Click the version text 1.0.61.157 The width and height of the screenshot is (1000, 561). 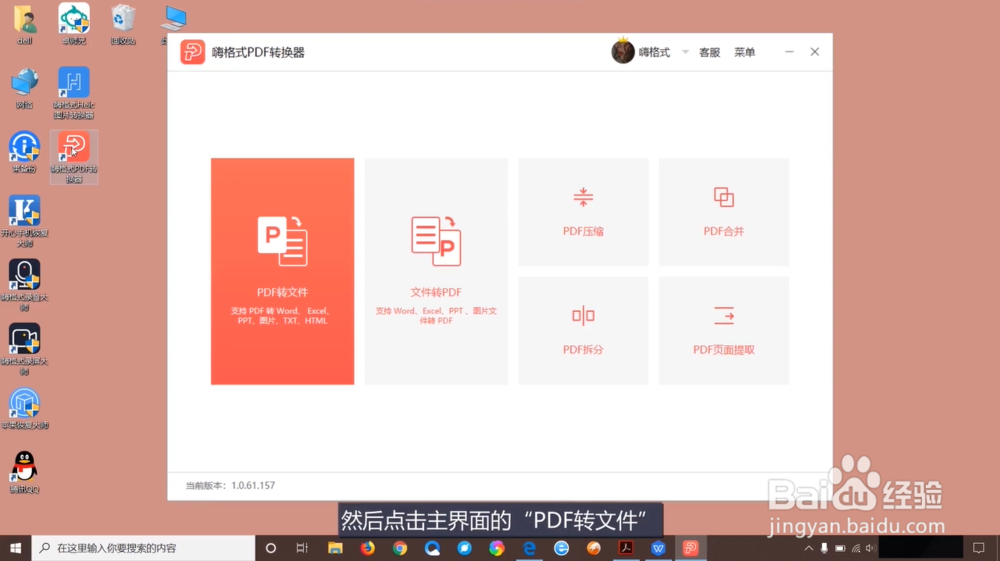pyautogui.click(x=253, y=485)
